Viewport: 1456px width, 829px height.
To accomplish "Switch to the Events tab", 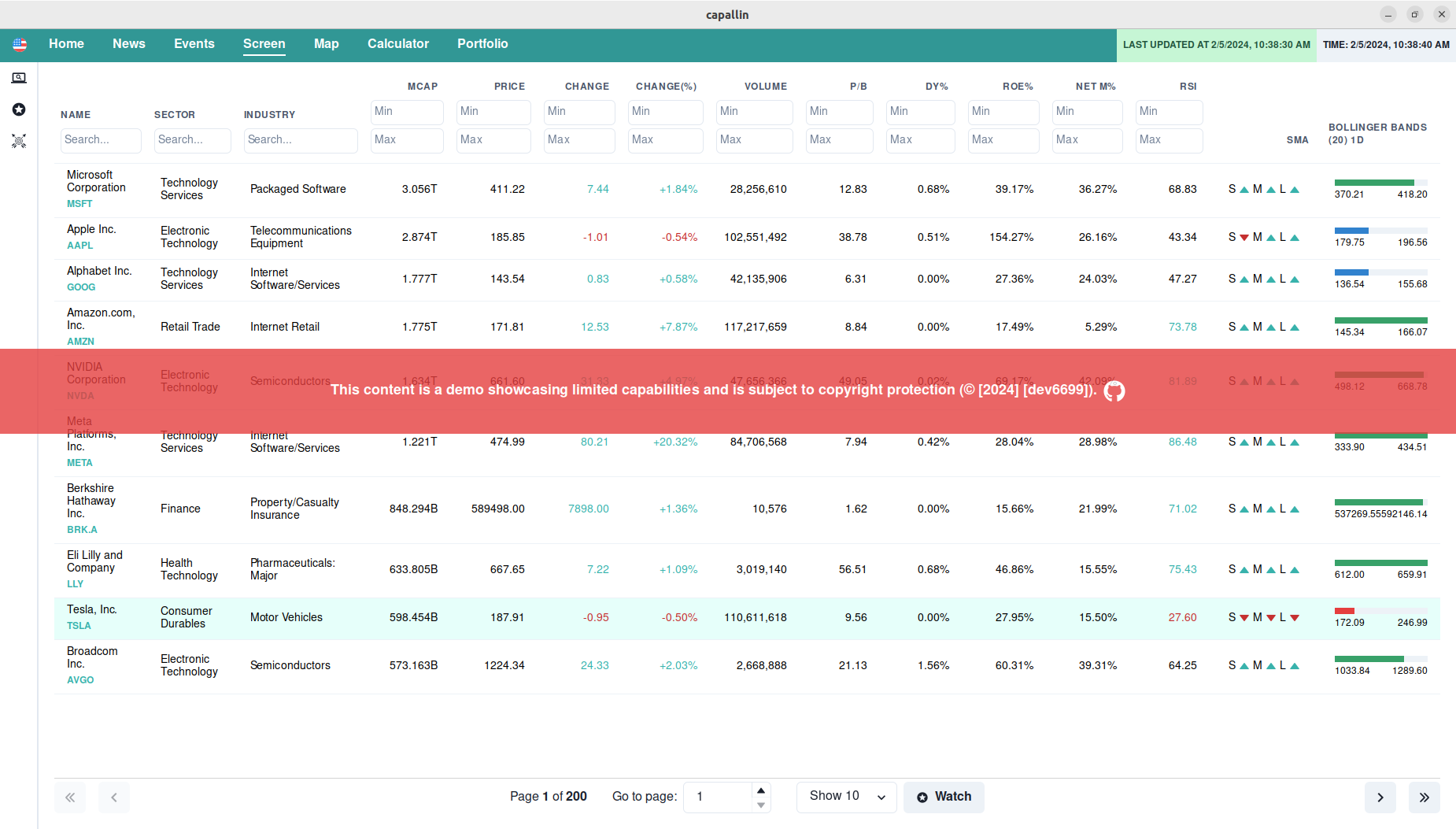I will coord(194,44).
